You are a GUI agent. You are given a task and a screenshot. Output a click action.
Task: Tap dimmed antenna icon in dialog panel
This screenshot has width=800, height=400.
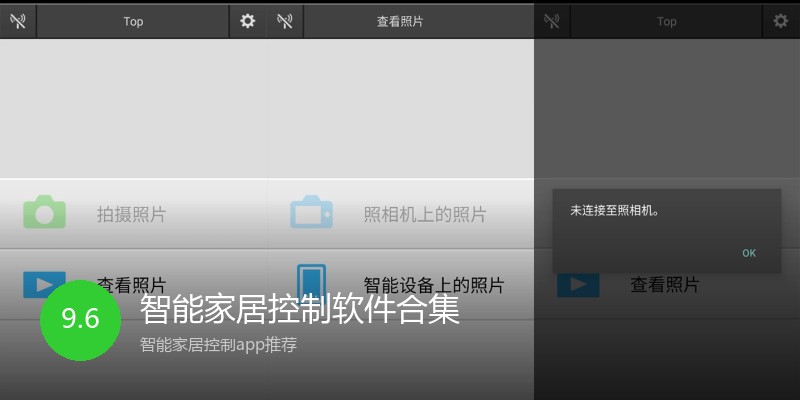pos(552,21)
